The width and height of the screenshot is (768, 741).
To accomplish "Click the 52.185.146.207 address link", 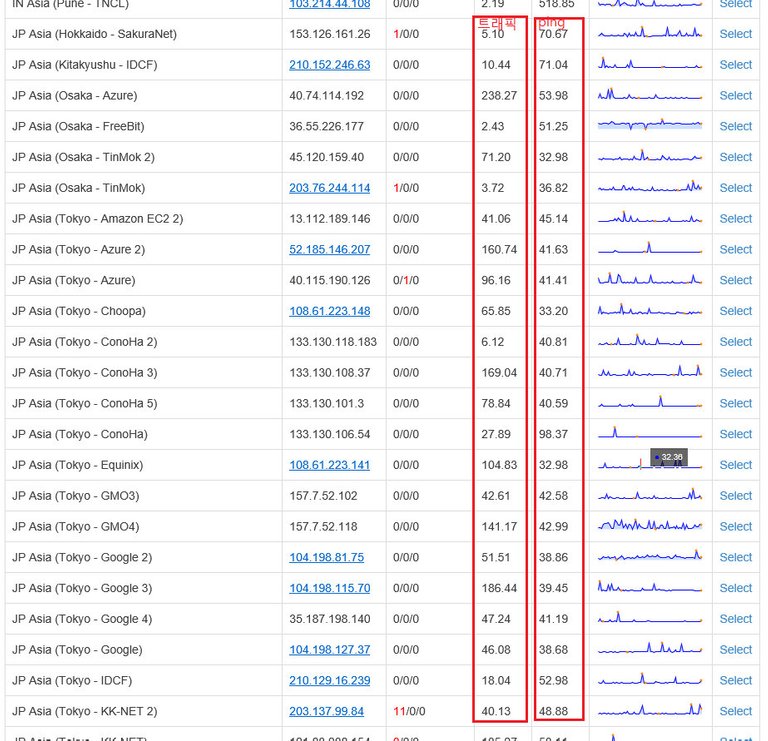I will pos(329,250).
